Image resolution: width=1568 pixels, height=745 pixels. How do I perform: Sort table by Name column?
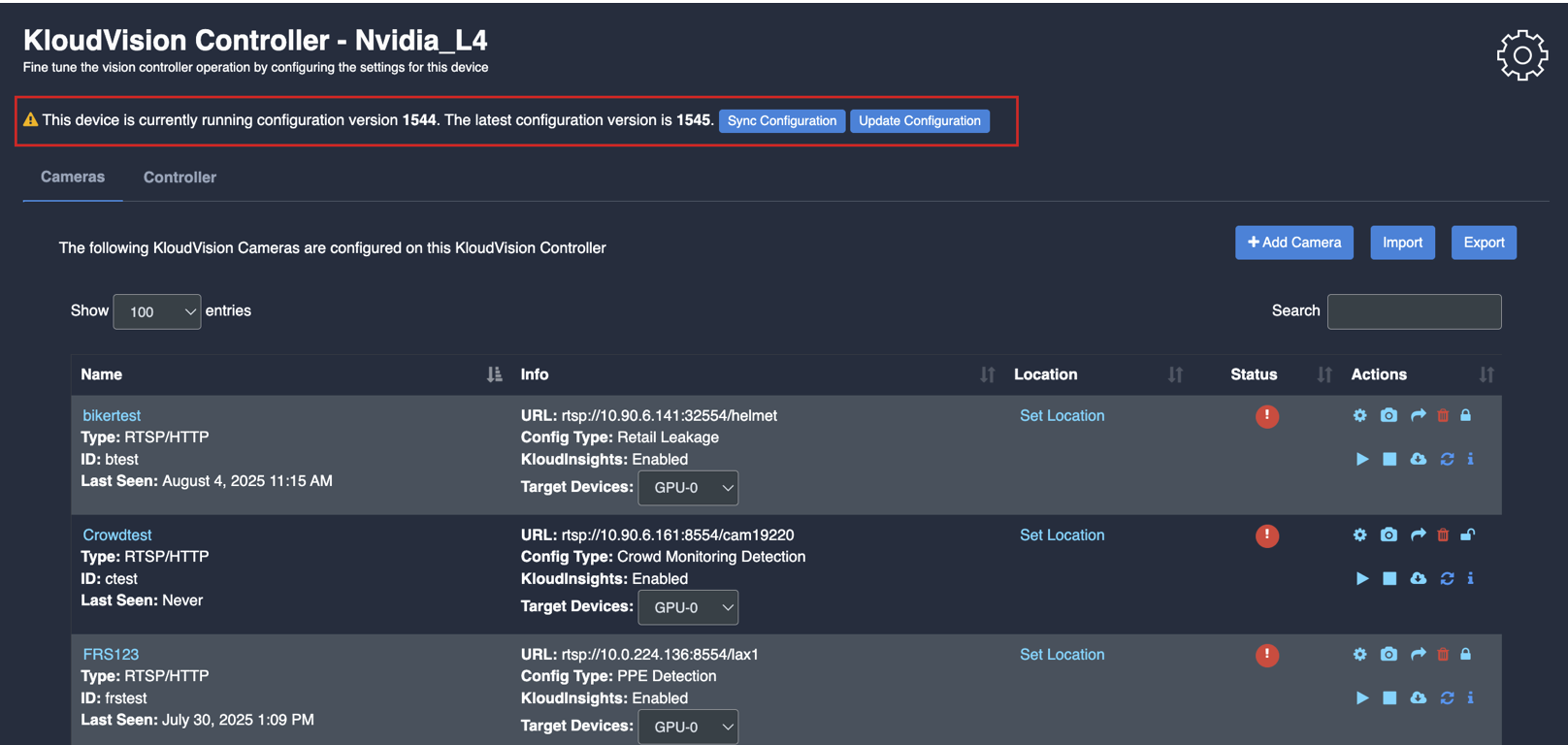pyautogui.click(x=495, y=374)
